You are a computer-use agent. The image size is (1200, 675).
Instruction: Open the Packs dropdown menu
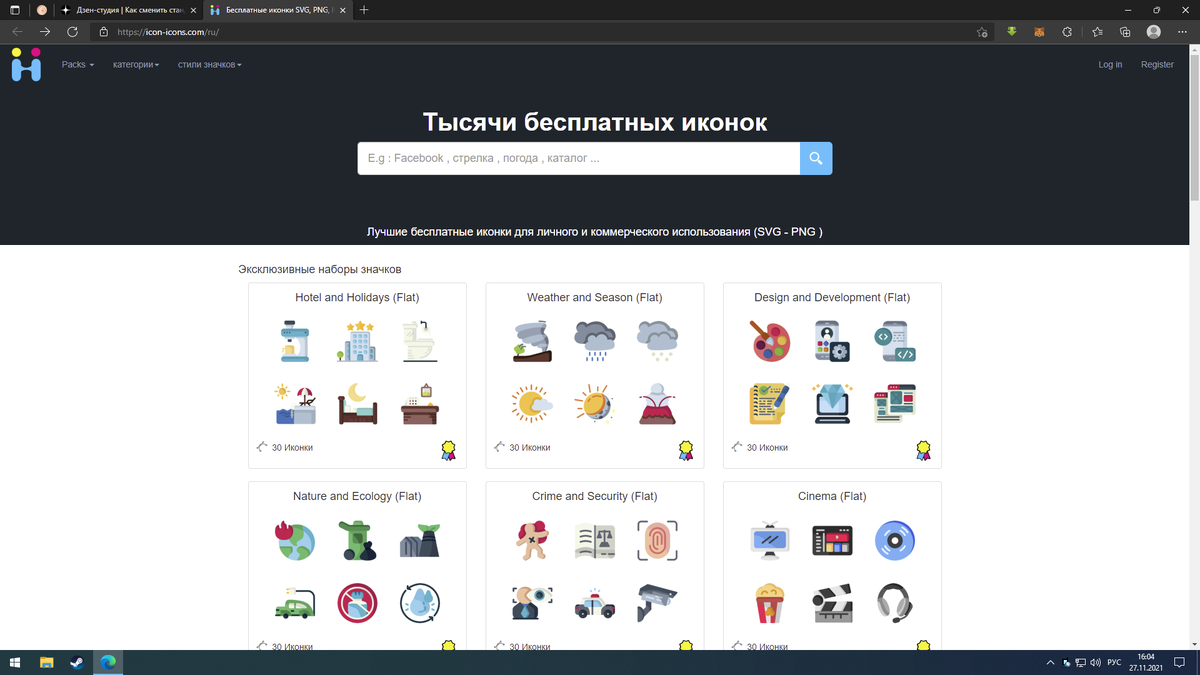coord(77,64)
